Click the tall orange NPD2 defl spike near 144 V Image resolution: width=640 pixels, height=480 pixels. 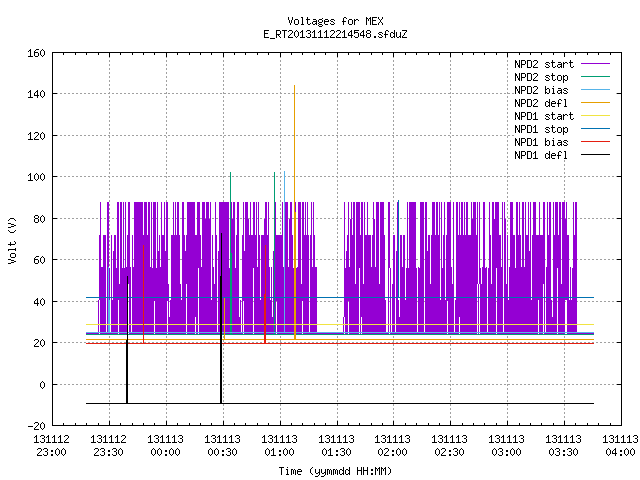coord(294,212)
